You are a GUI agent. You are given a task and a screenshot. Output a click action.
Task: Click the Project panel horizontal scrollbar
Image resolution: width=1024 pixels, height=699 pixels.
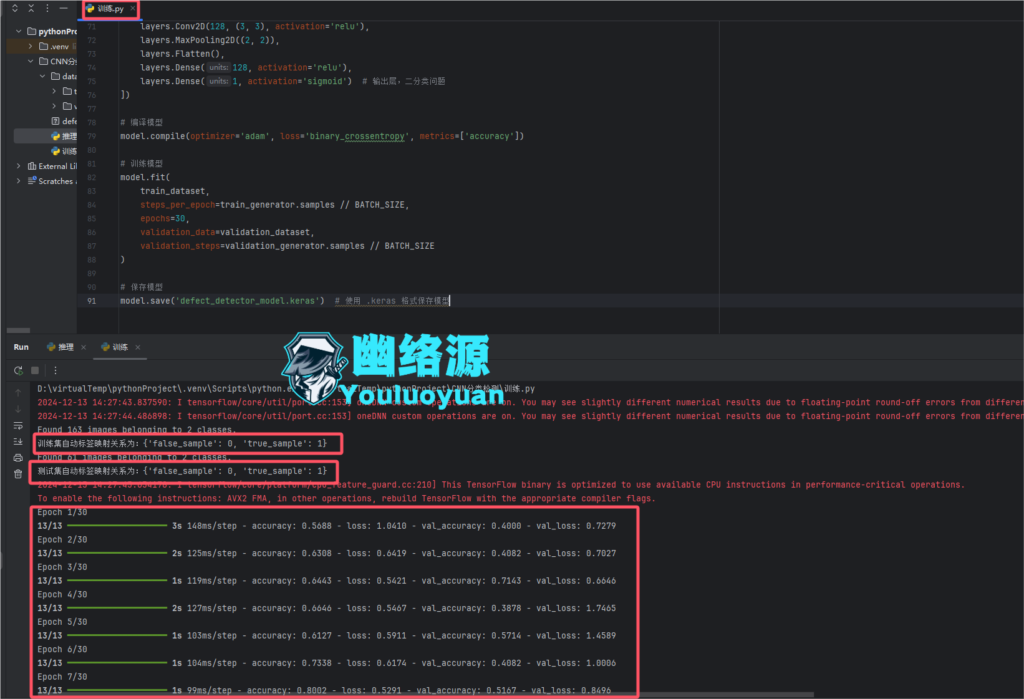(18, 330)
